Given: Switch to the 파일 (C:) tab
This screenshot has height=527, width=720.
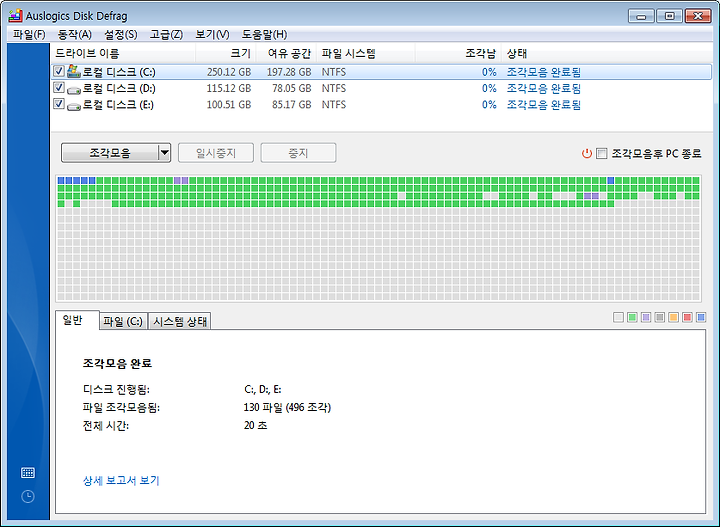Looking at the screenshot, I should 123,321.
